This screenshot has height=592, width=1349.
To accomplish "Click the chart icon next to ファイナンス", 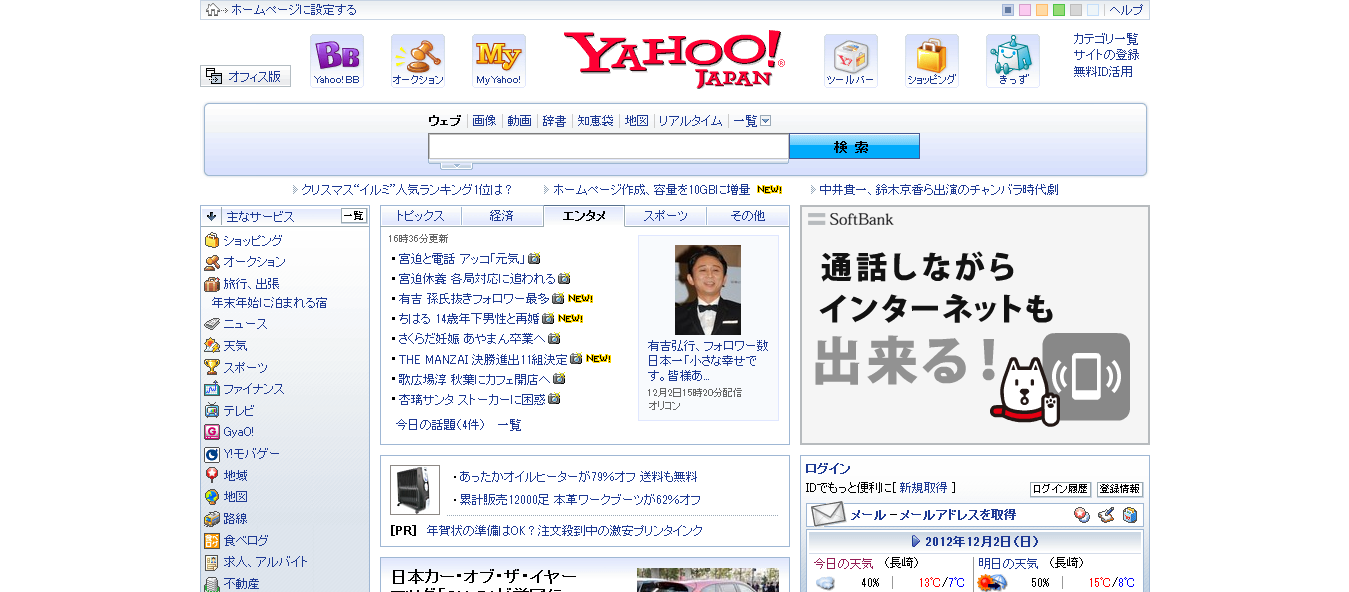I will pos(212,389).
